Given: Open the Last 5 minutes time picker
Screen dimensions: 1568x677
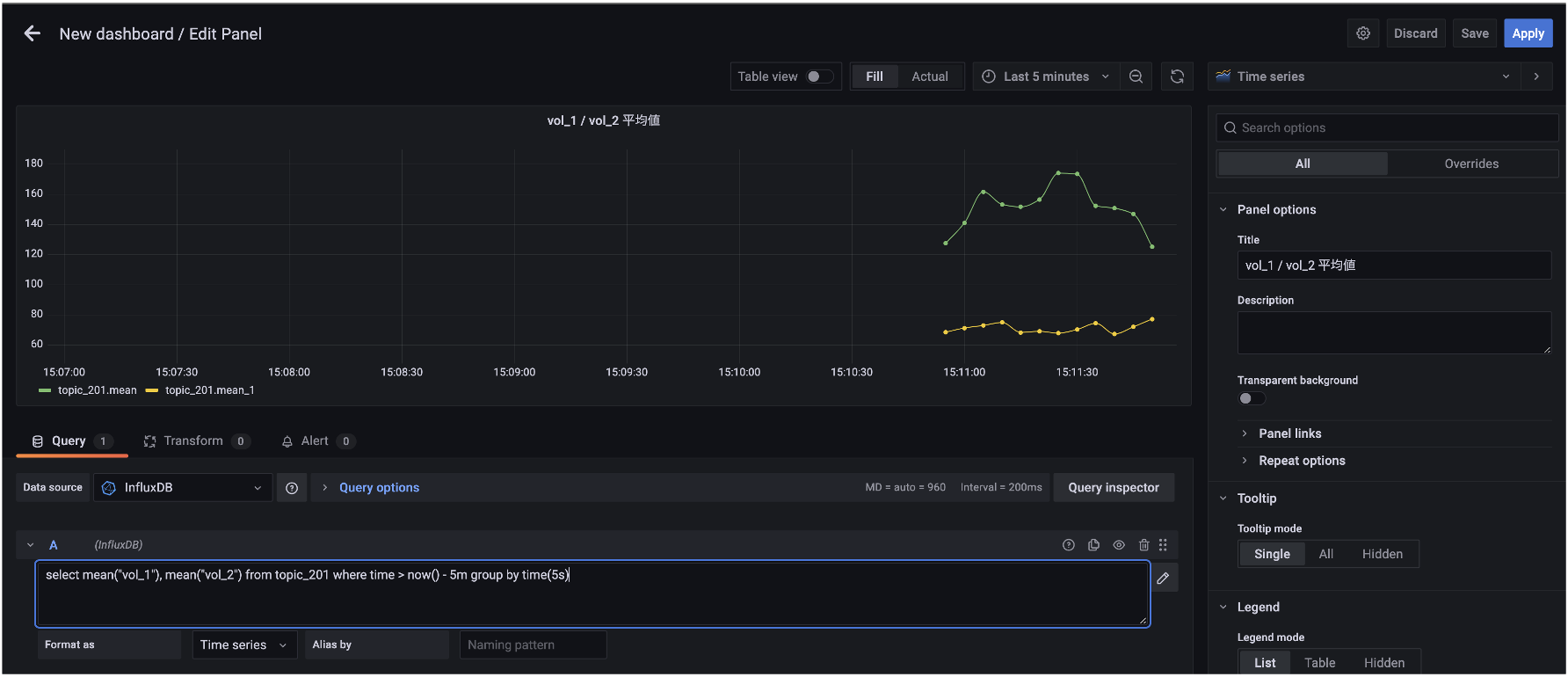Looking at the screenshot, I should 1046,76.
